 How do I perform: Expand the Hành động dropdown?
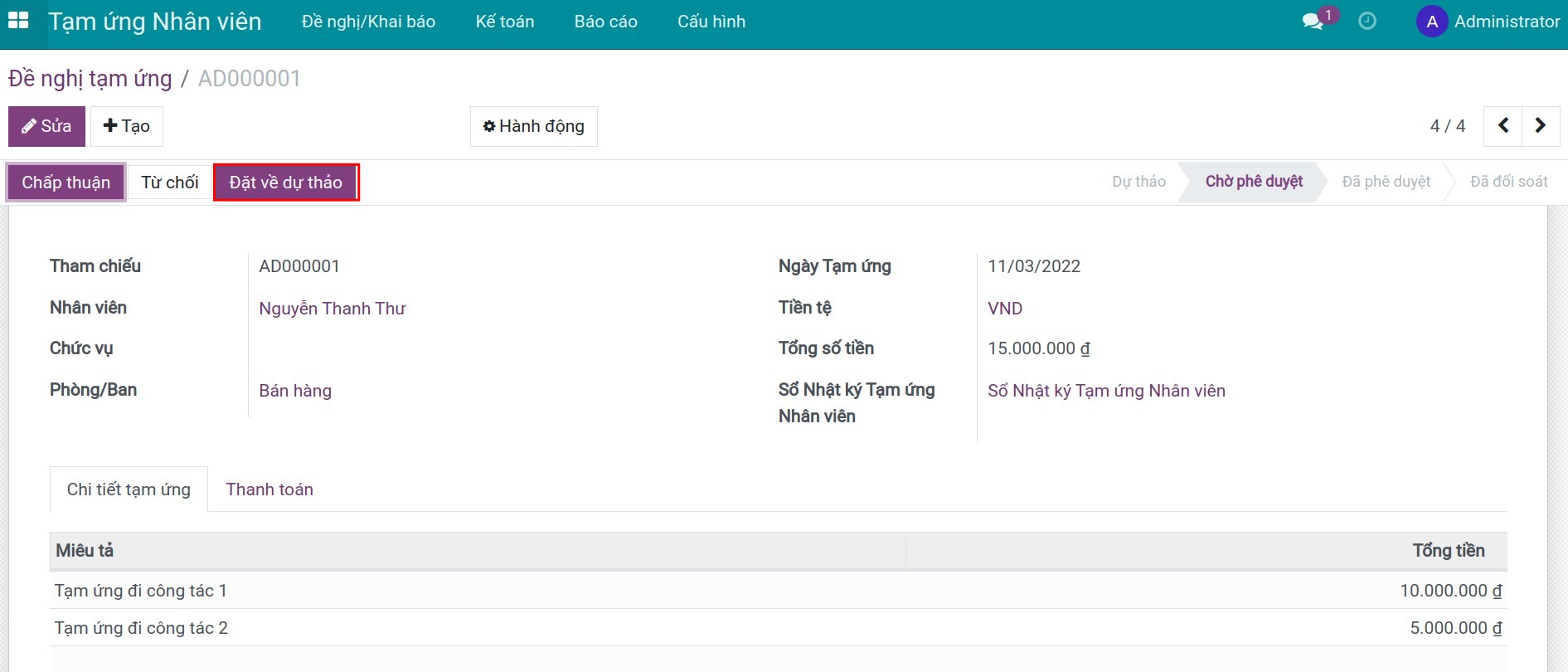pos(533,126)
